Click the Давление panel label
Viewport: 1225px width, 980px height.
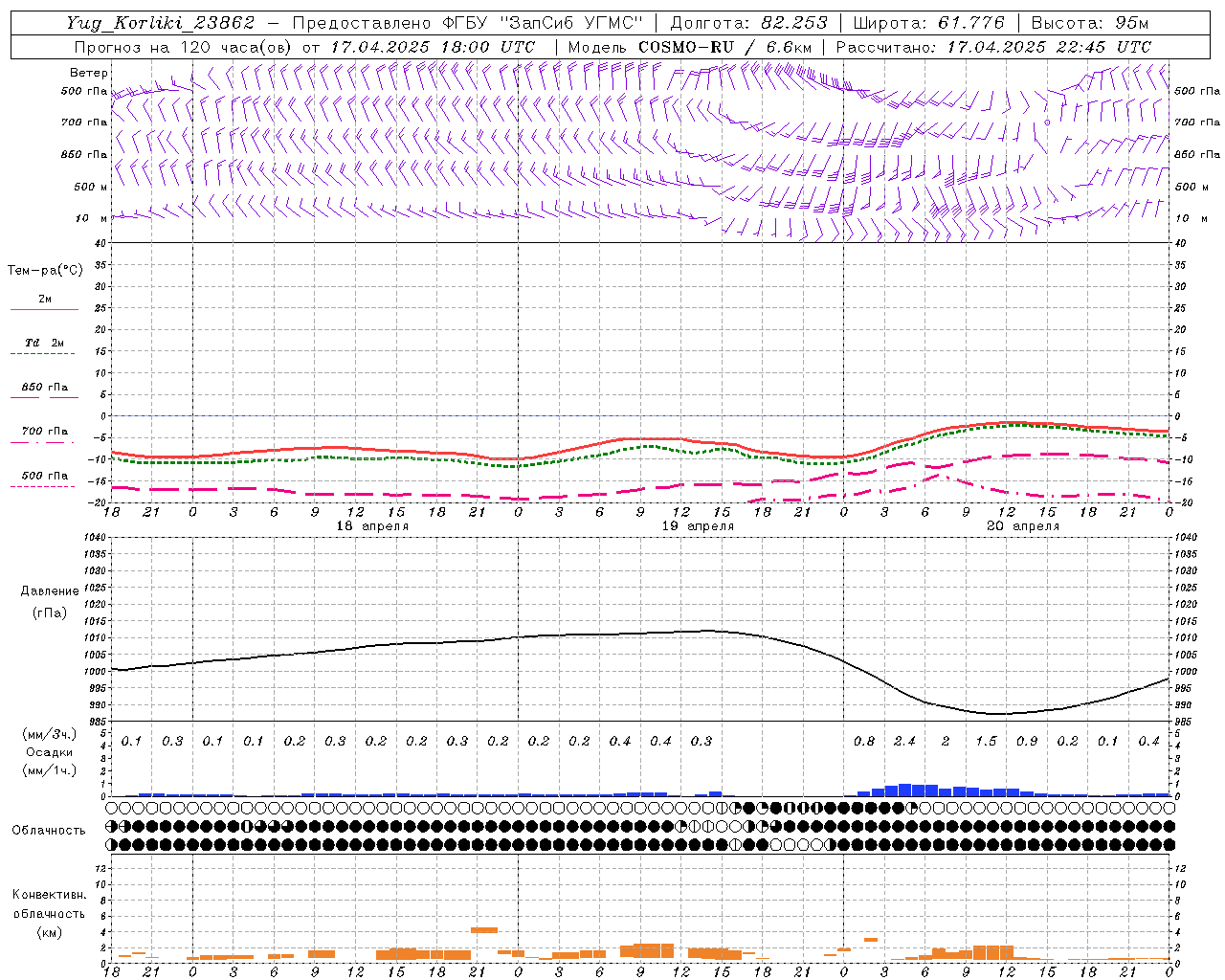pyautogui.click(x=50, y=590)
